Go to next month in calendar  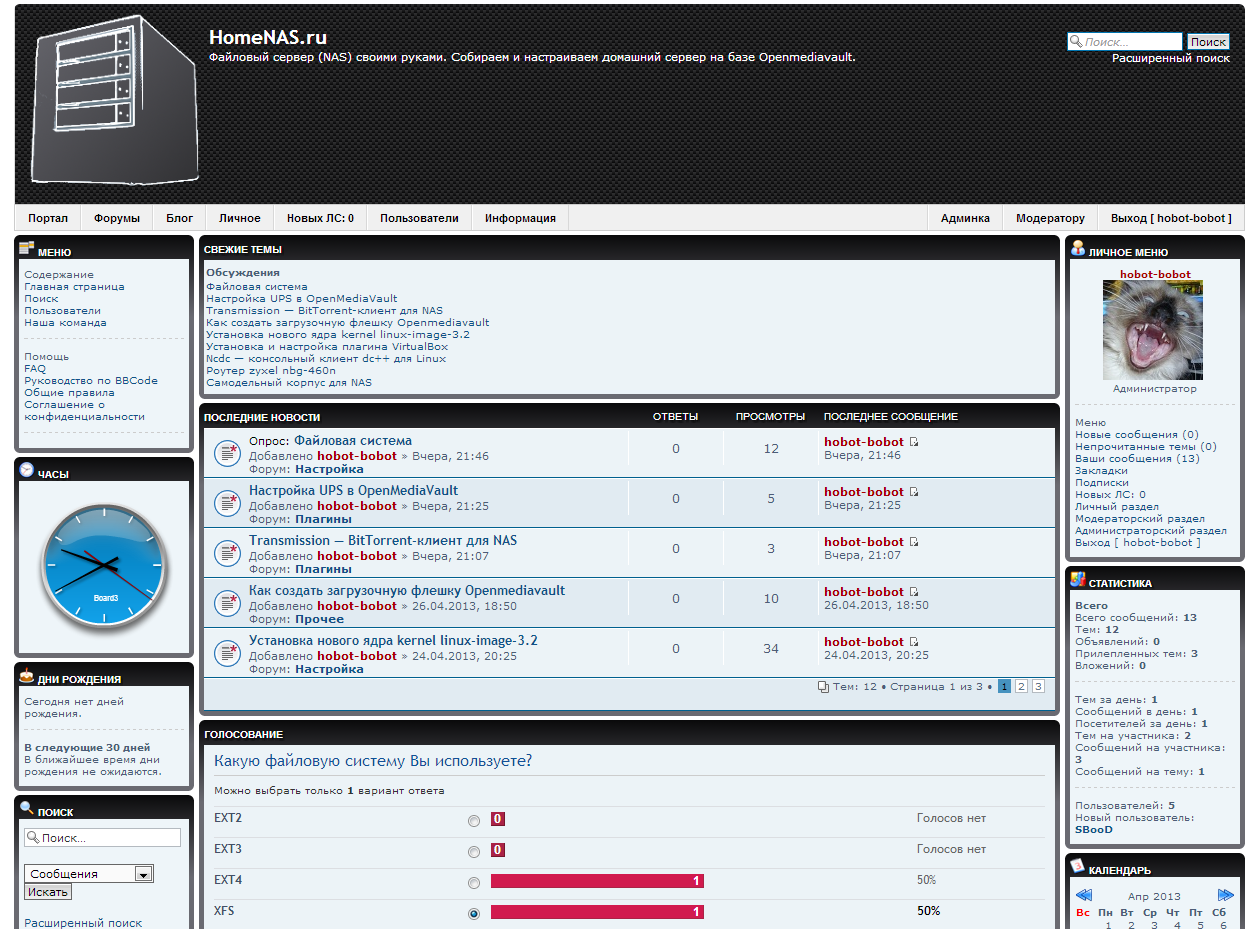pos(1226,896)
